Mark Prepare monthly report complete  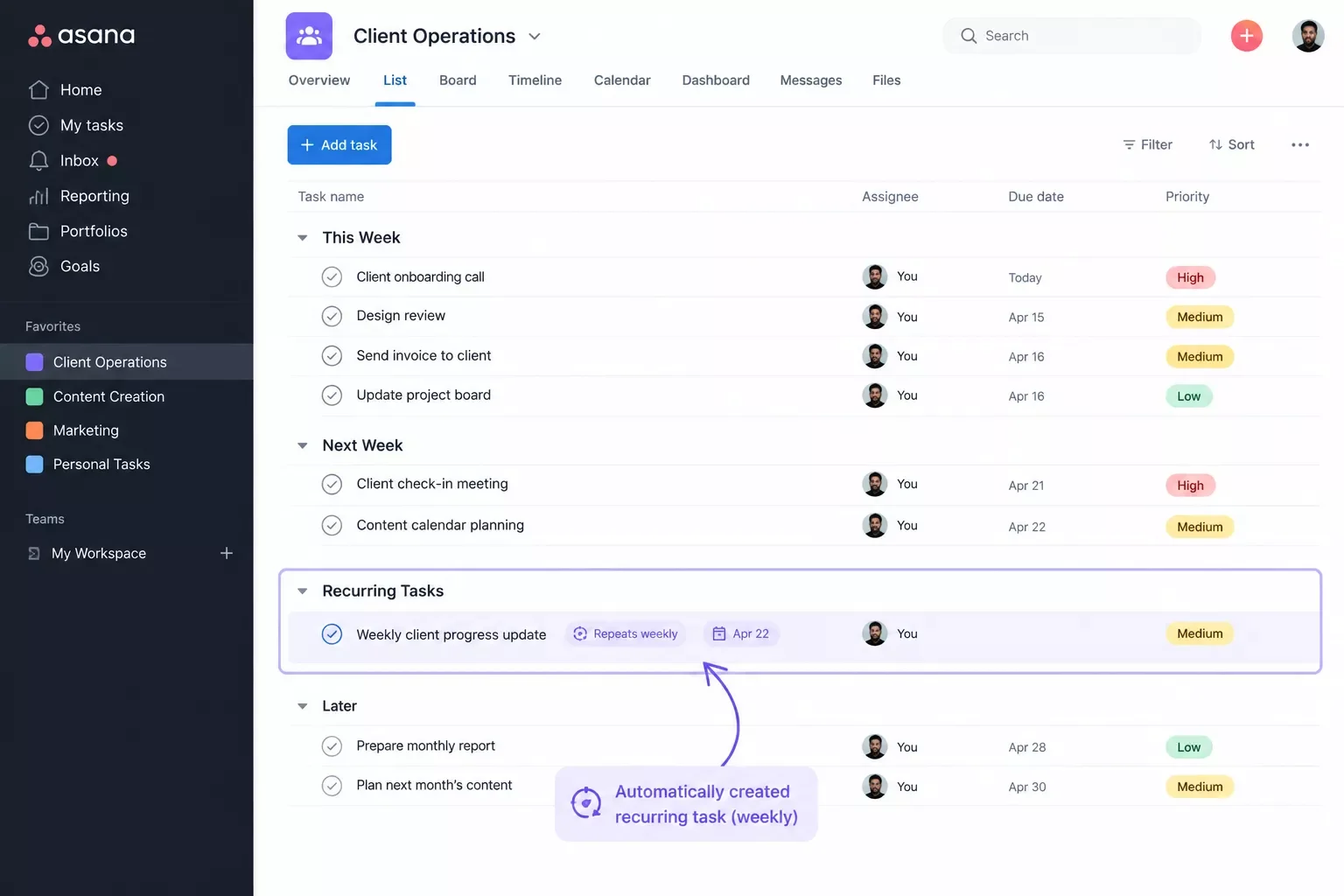pos(332,746)
